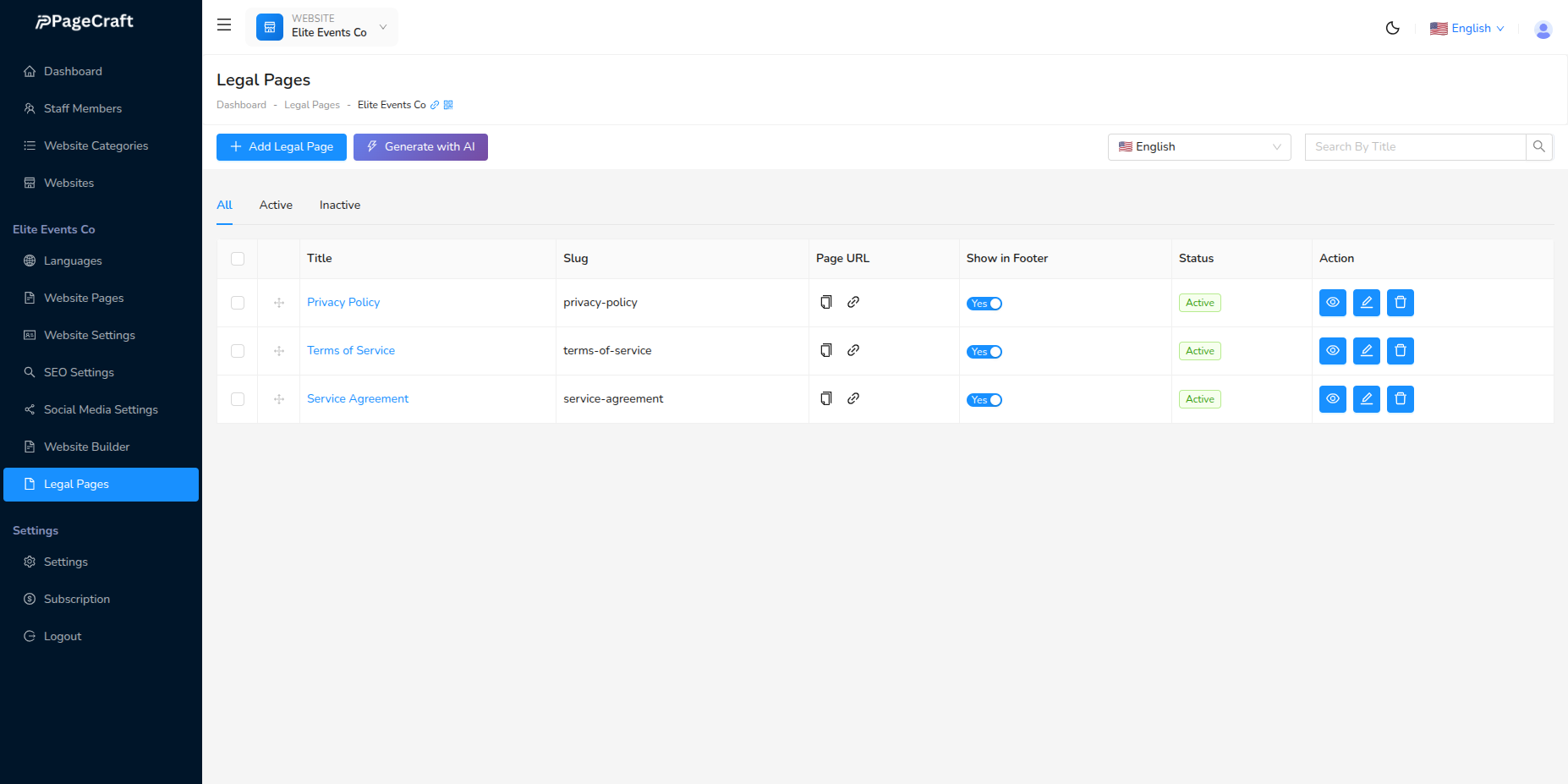
Task: Delete the Privacy Policy page
Action: [1400, 302]
